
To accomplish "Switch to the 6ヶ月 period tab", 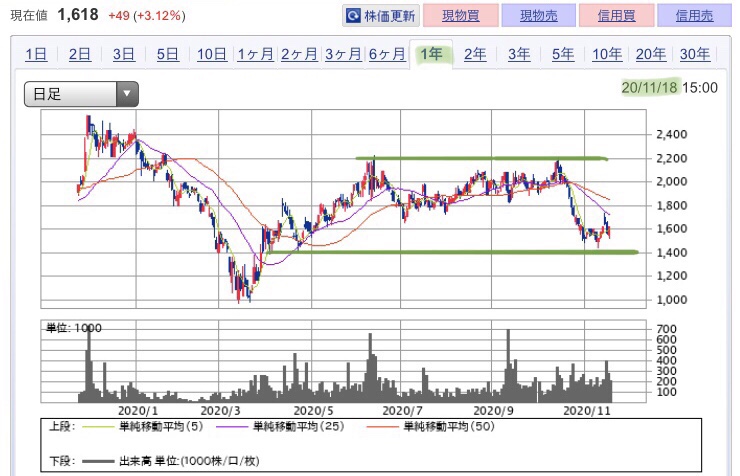I will click(x=387, y=54).
